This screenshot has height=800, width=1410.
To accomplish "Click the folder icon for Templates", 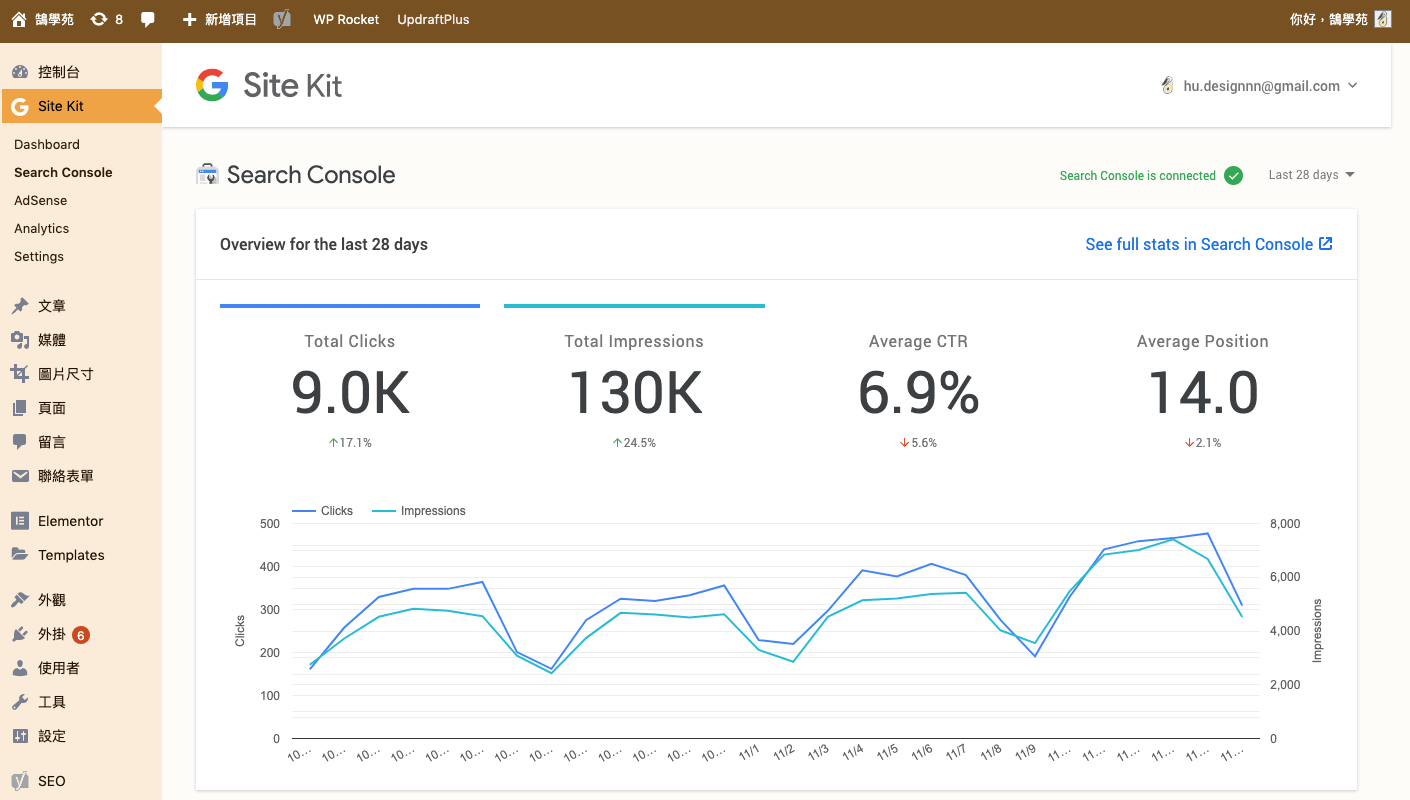I will click(x=20, y=555).
